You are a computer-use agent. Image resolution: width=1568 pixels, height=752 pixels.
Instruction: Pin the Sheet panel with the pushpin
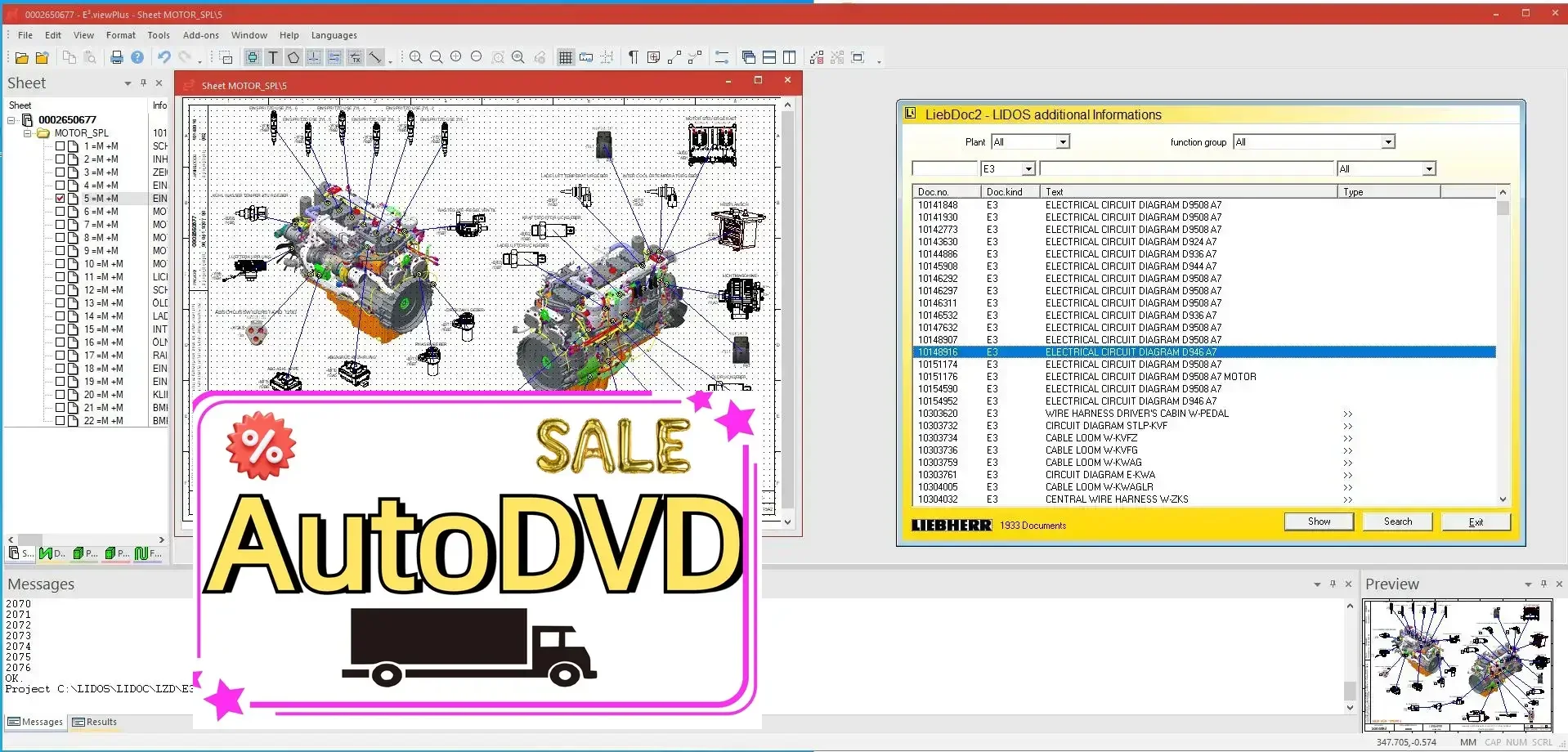click(143, 83)
